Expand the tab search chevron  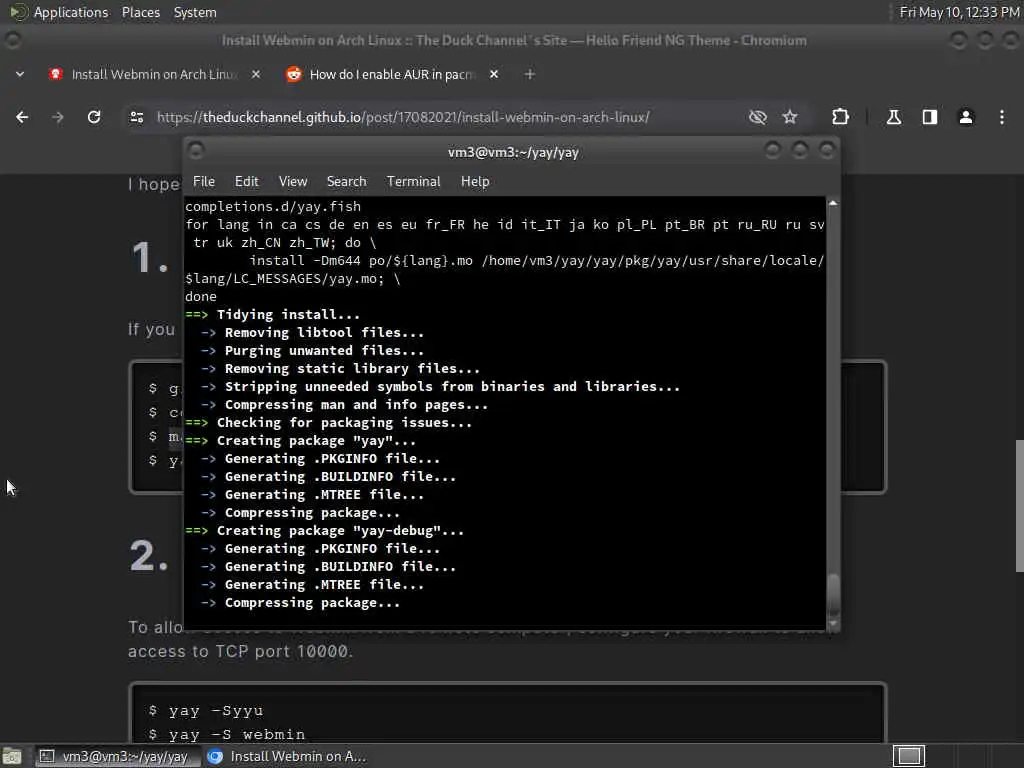click(x=20, y=74)
